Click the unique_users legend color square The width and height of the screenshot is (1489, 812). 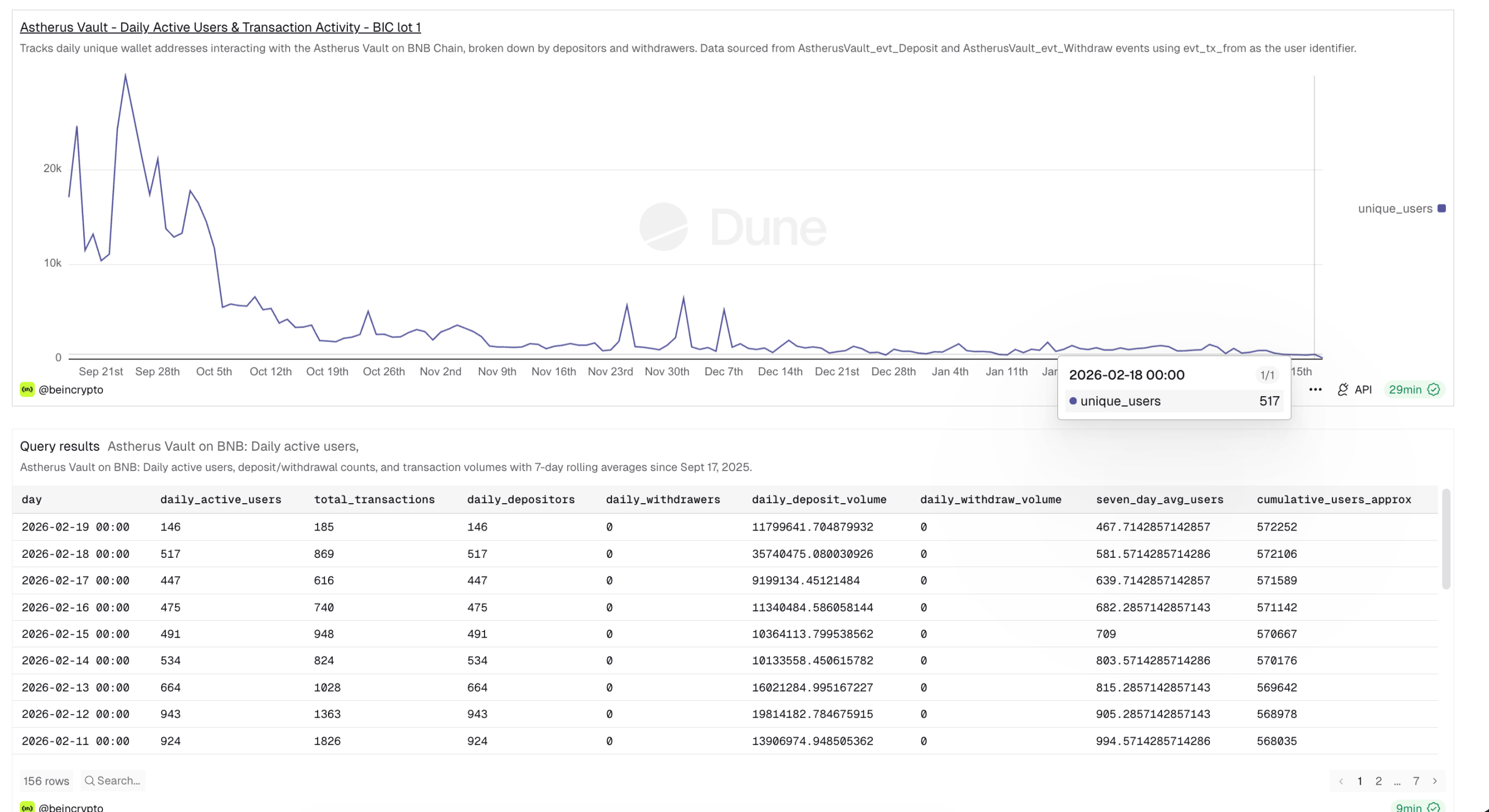1441,209
